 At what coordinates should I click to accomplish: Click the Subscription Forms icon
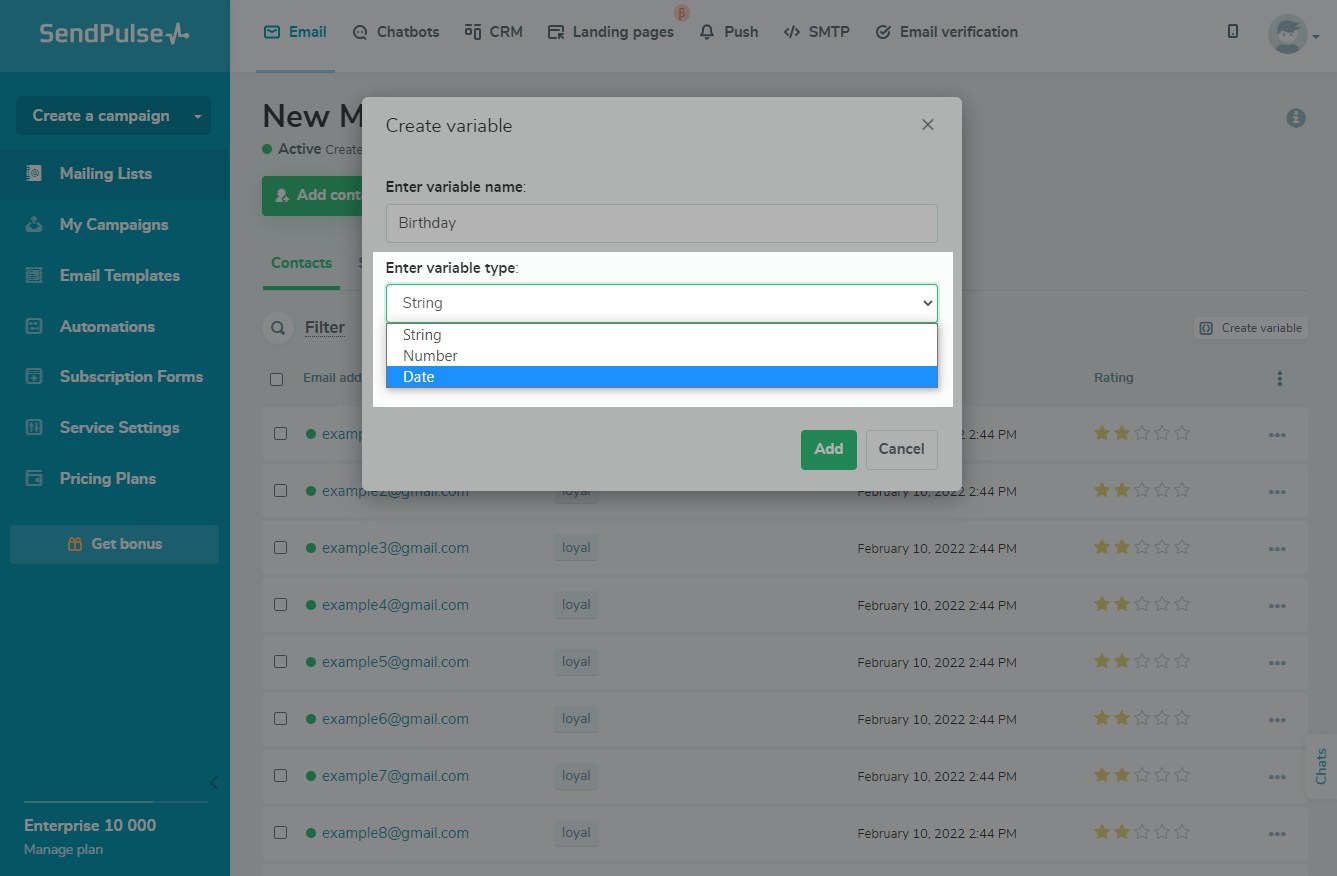[x=34, y=377]
